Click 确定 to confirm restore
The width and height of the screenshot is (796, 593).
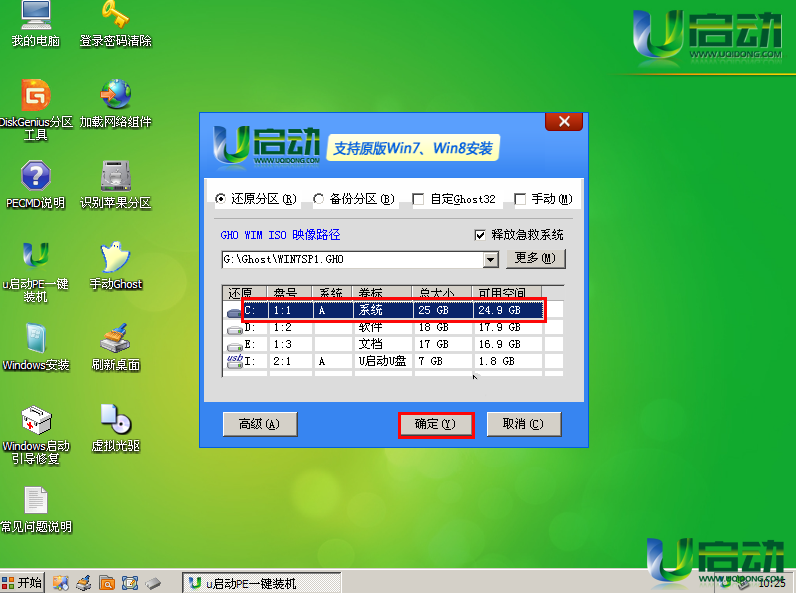[x=435, y=424]
